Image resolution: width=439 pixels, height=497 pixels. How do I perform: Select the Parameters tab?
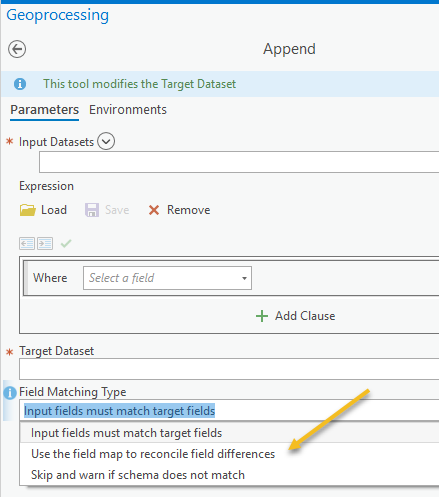point(44,110)
